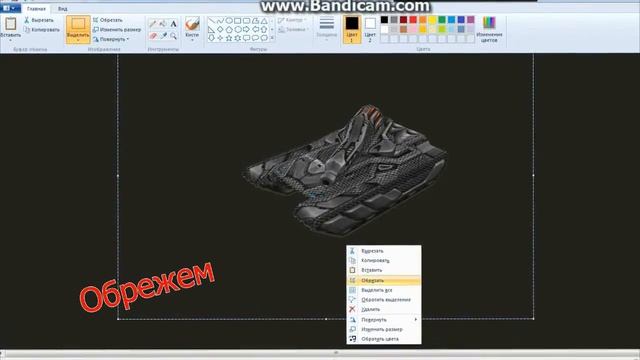Click Вырезать (Cut) in the ribbon

pyautogui.click(x=38, y=20)
